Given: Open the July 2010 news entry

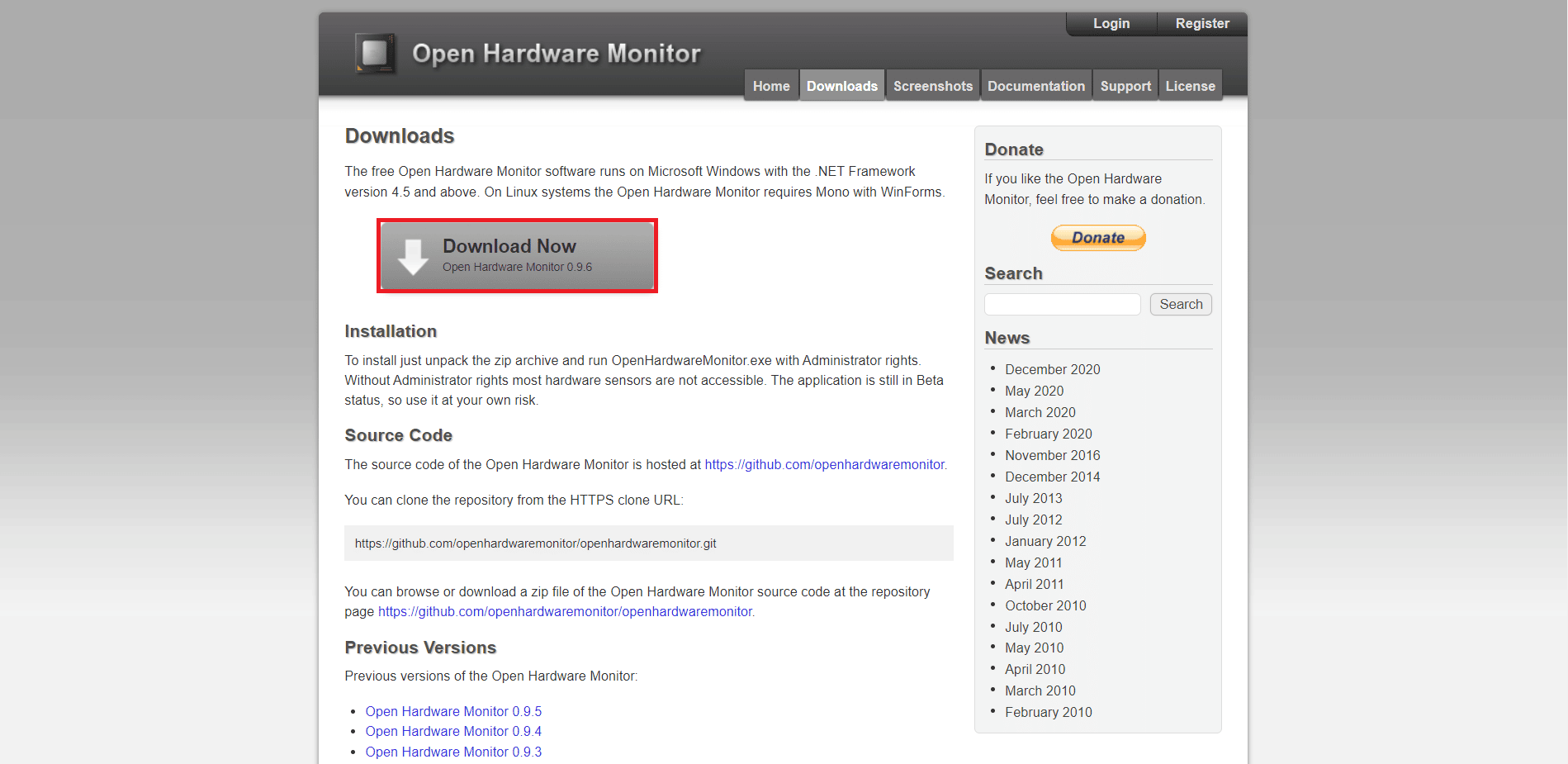Looking at the screenshot, I should click(x=1034, y=627).
